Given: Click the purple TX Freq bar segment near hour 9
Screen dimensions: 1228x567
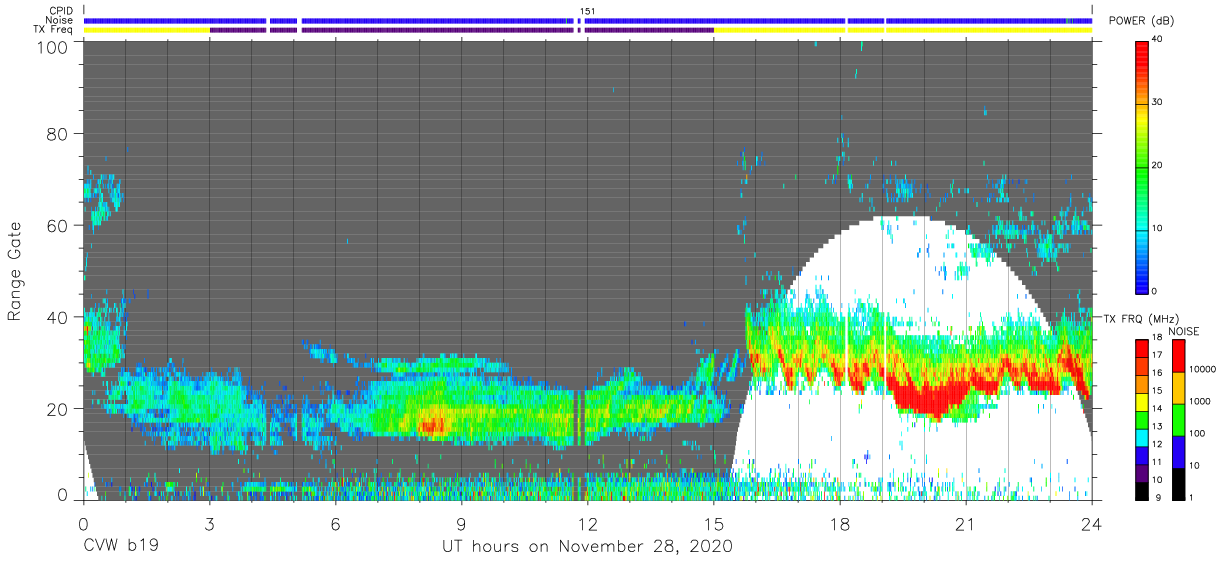Looking at the screenshot, I should click(x=440, y=30).
